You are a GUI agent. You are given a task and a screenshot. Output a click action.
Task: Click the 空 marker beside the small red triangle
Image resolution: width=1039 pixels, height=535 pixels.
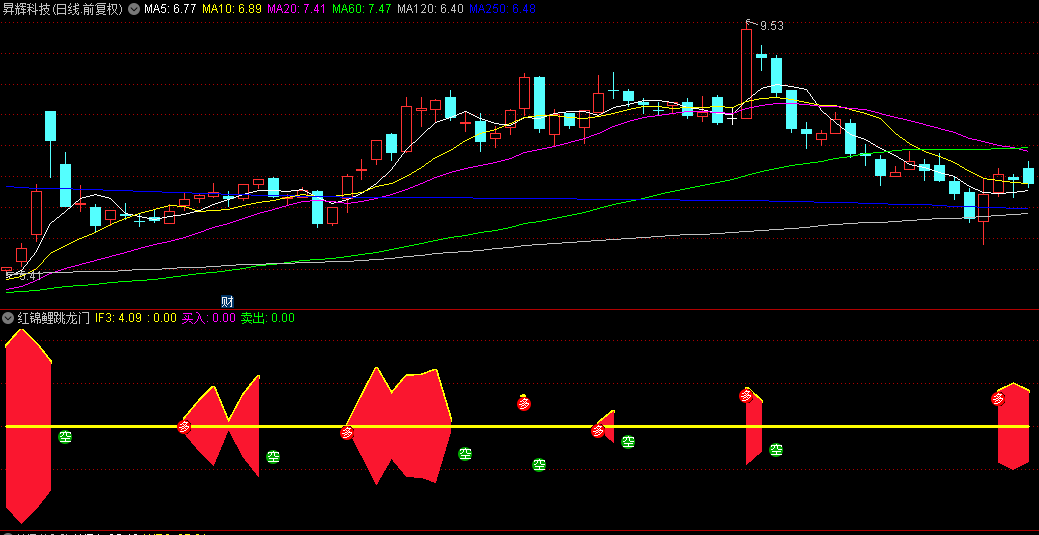point(628,442)
